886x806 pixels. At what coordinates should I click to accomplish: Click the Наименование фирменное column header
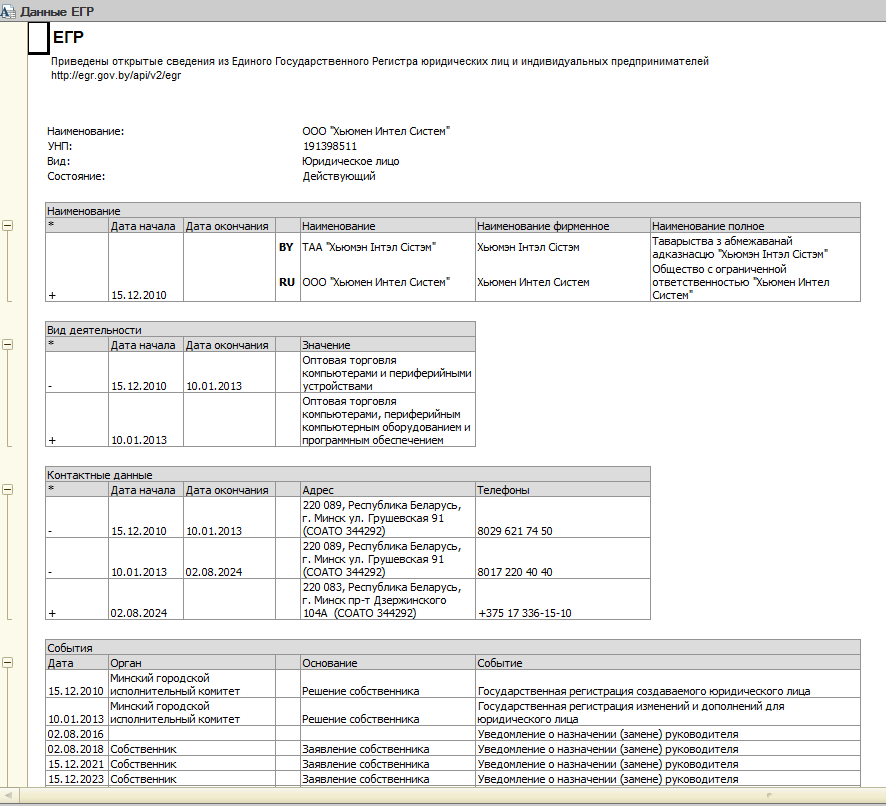[x=543, y=226]
